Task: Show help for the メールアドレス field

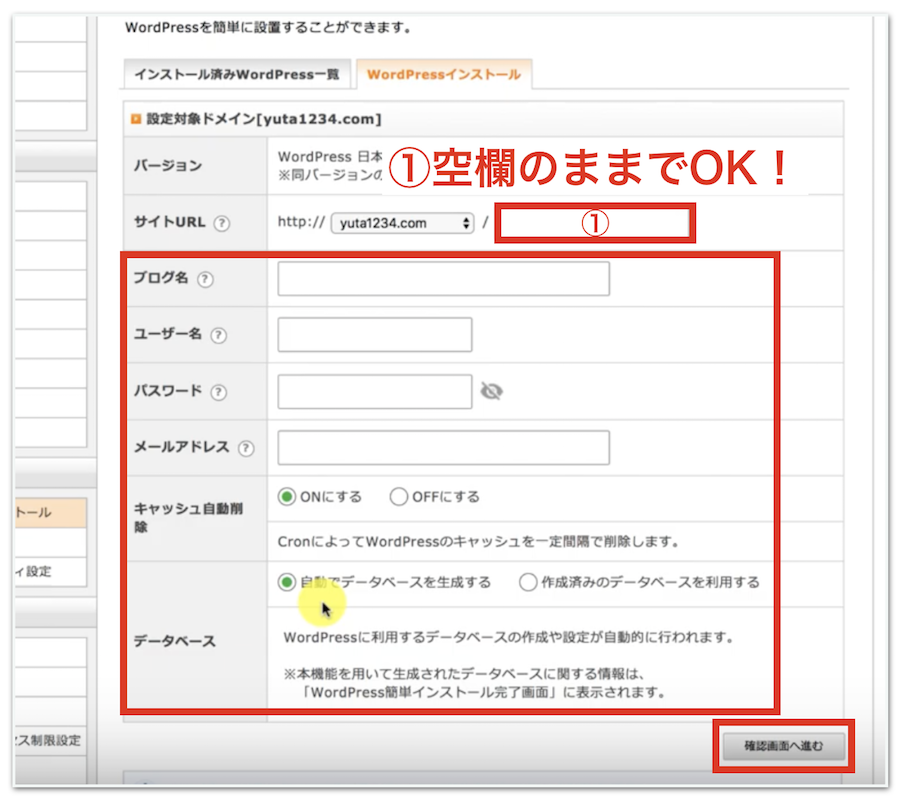Action: coord(245,448)
